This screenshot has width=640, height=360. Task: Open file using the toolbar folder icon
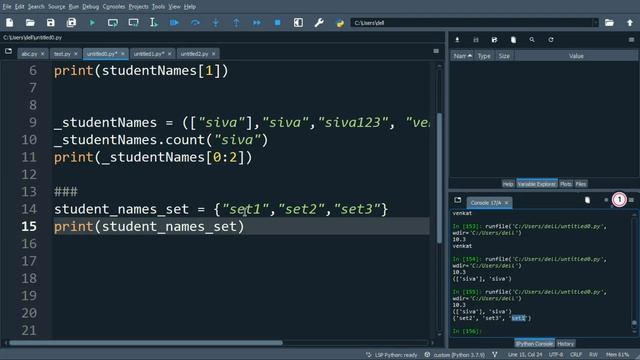click(30, 23)
